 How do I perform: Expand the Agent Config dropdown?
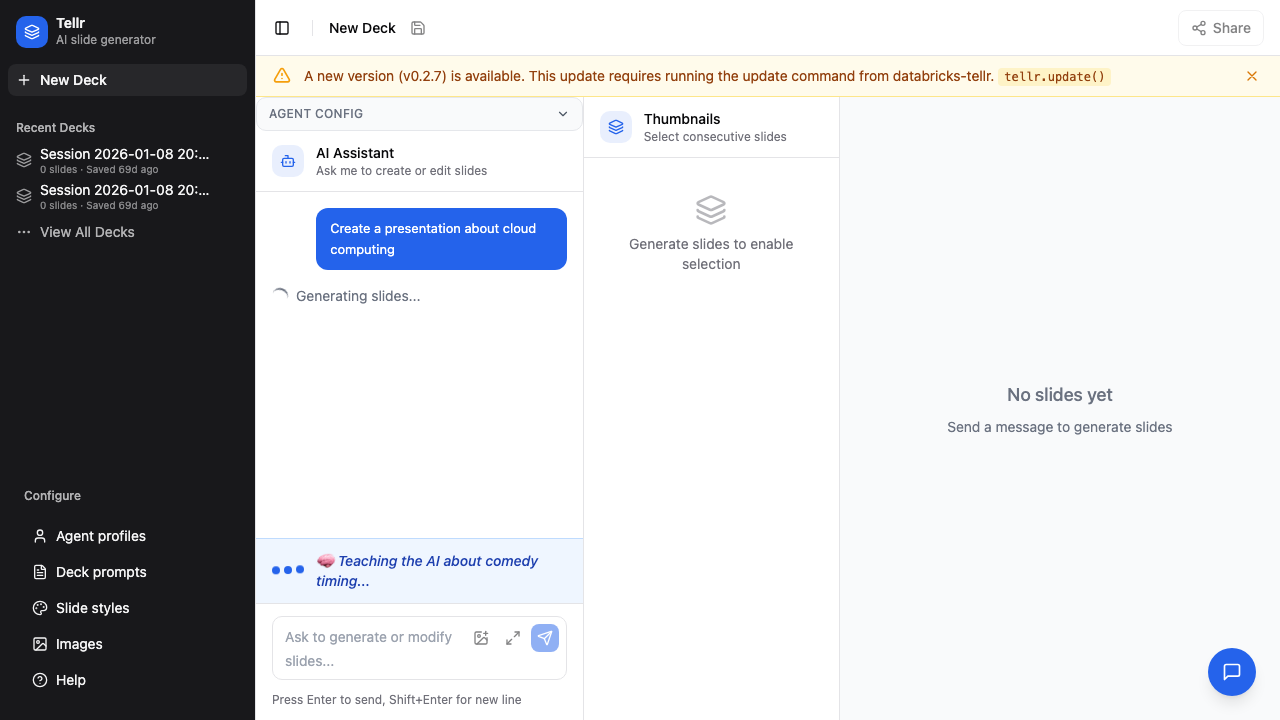point(562,114)
